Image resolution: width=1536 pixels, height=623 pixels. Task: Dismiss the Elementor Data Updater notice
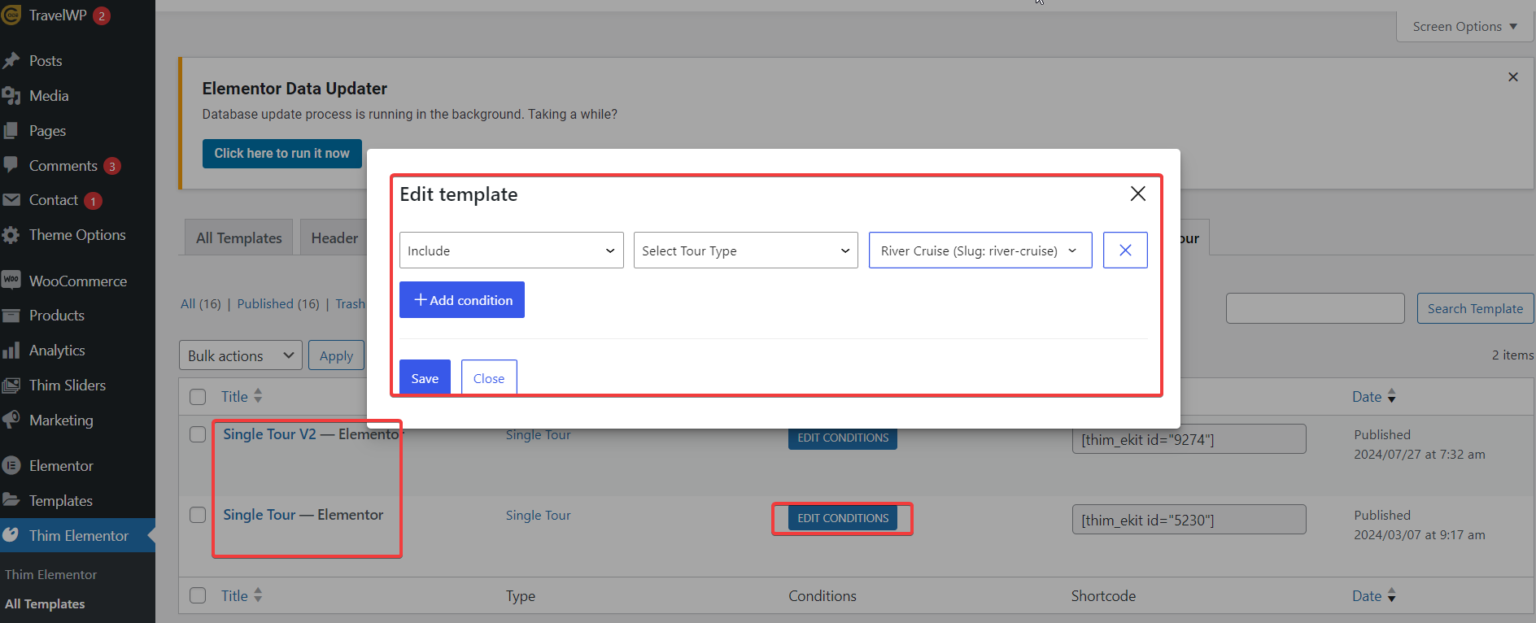click(1513, 77)
